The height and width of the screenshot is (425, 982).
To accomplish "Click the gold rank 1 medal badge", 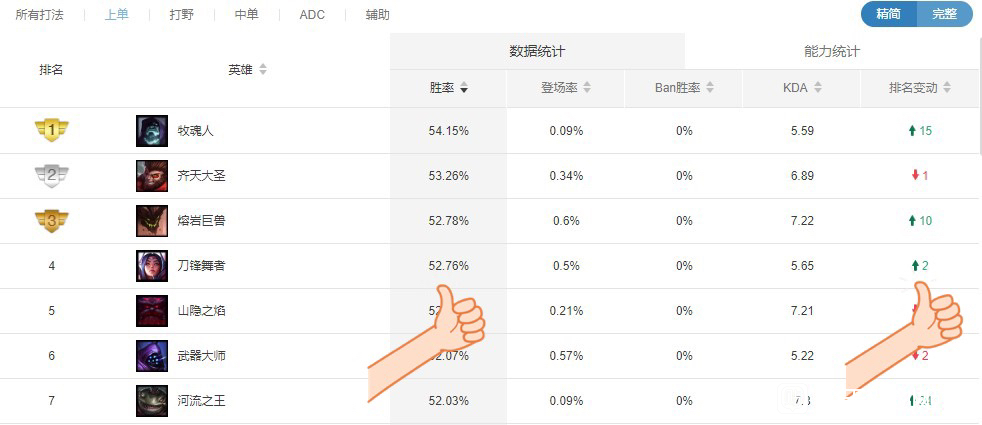I will click(52, 131).
